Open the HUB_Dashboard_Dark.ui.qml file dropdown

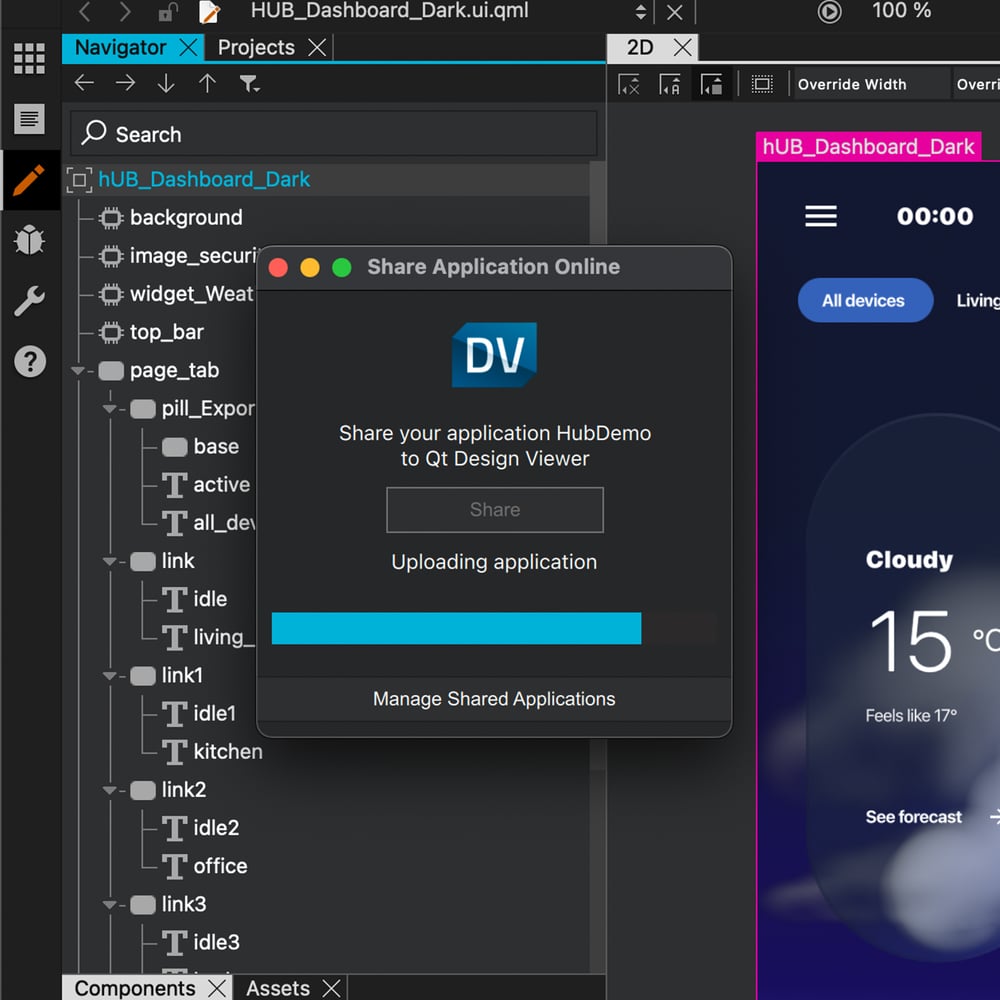click(x=641, y=12)
